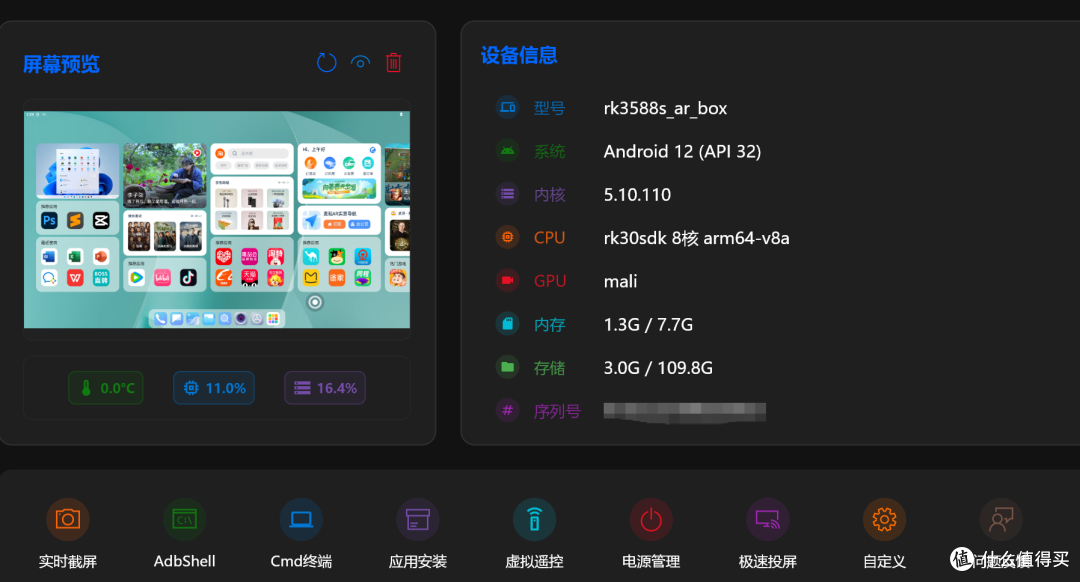Toggle the eye icon in screen preview
This screenshot has height=582, width=1080.
[360, 63]
